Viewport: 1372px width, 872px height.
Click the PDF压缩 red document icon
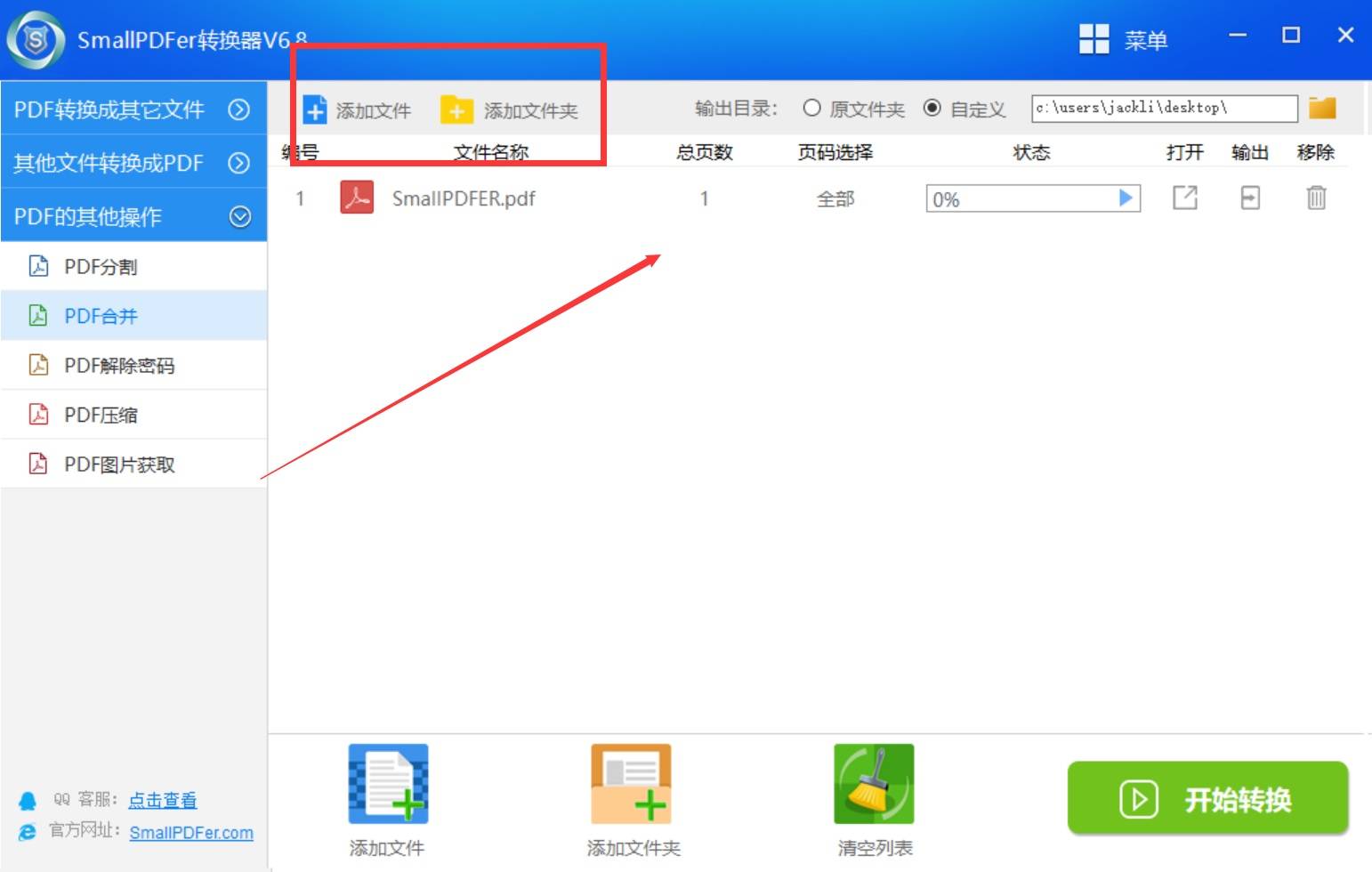pos(38,415)
